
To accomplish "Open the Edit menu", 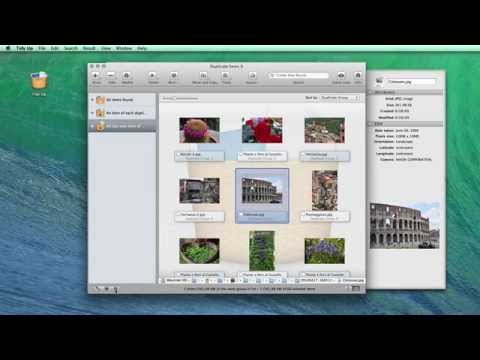I will pos(55,48).
